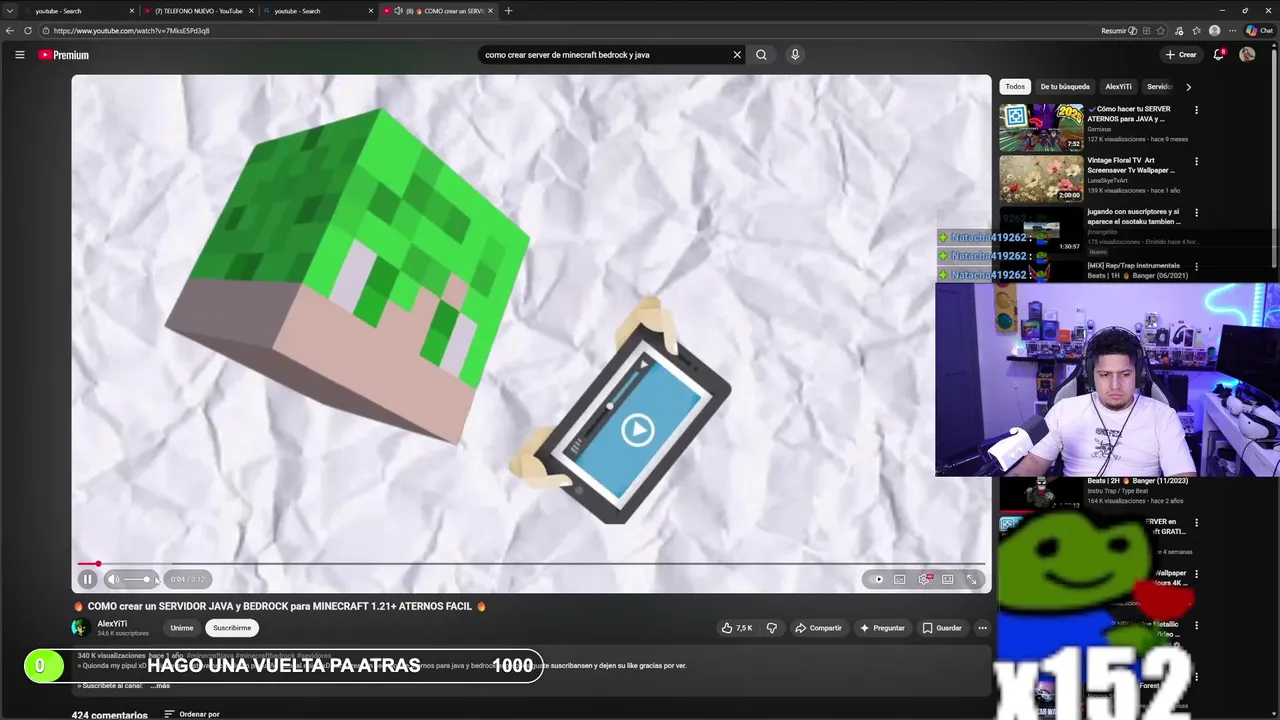Open the tab actions dropdown arrow
Viewport: 1280px width, 720px height.
tap(9, 11)
